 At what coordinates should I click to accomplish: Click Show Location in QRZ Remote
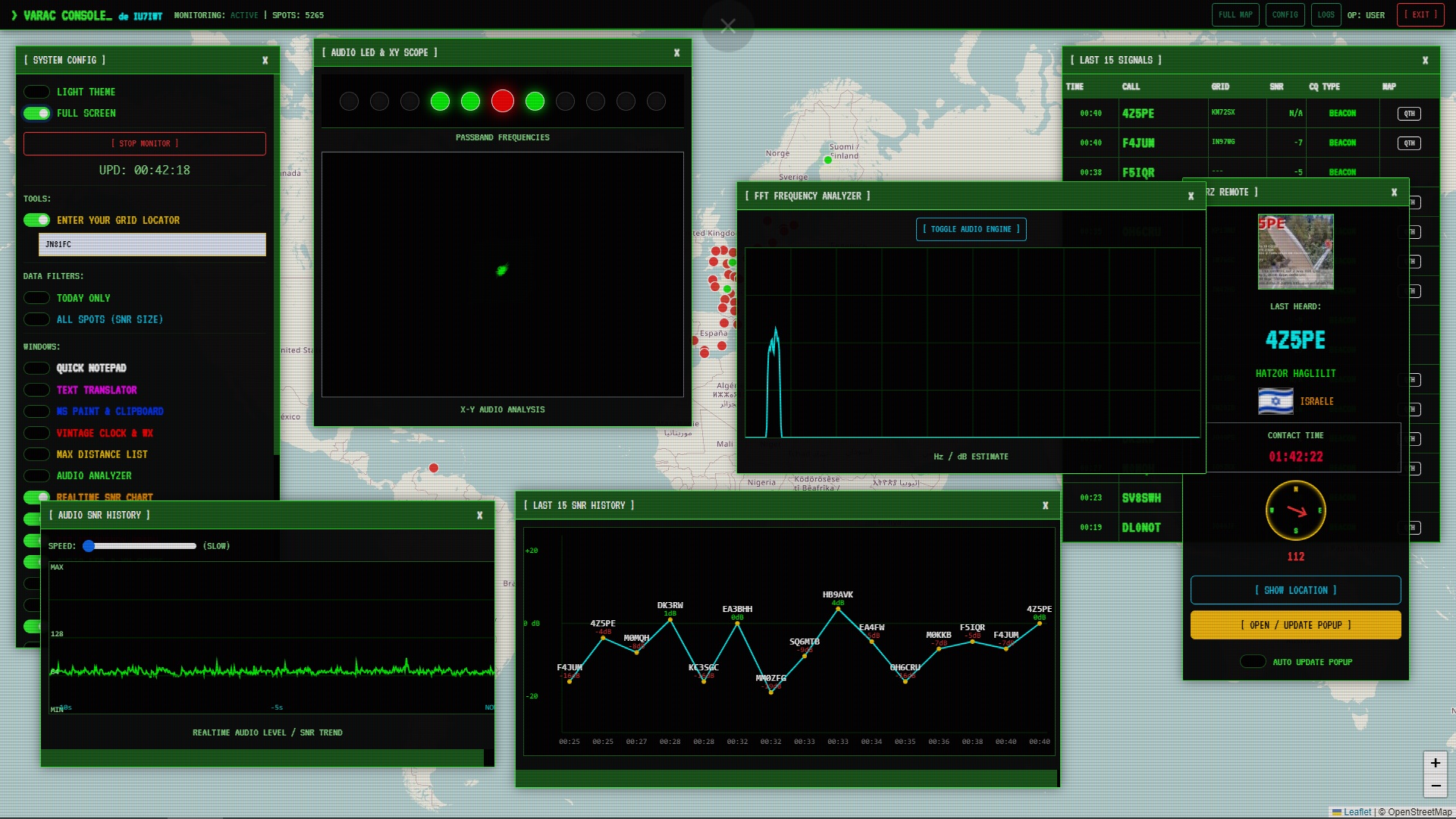pyautogui.click(x=1295, y=590)
